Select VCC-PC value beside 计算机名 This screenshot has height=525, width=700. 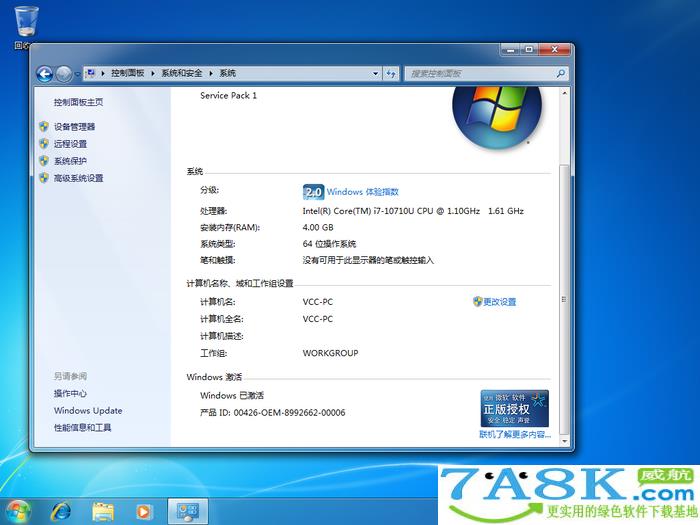pyautogui.click(x=317, y=302)
